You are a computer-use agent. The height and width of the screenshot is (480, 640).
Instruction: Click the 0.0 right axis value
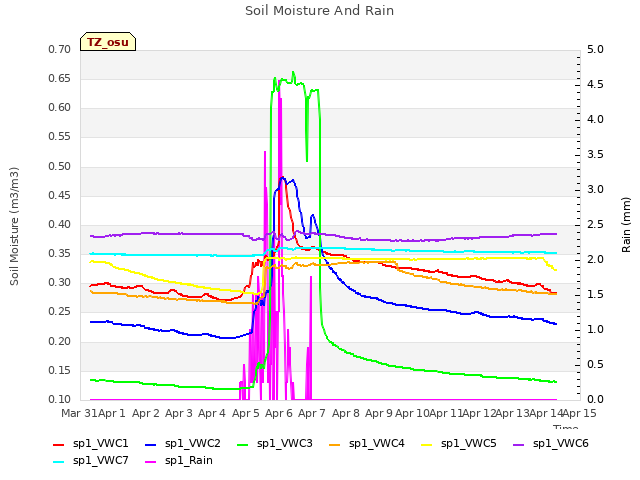tap(595, 399)
